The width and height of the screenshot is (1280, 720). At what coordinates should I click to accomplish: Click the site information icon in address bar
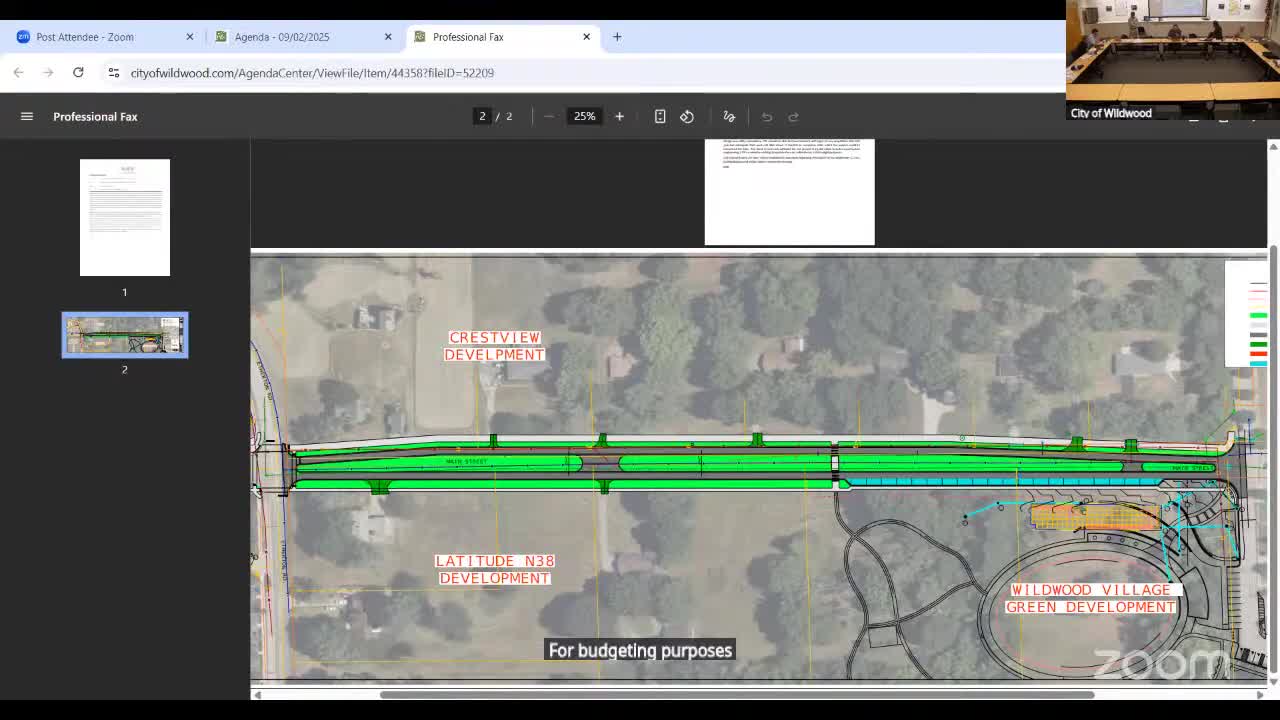point(114,72)
